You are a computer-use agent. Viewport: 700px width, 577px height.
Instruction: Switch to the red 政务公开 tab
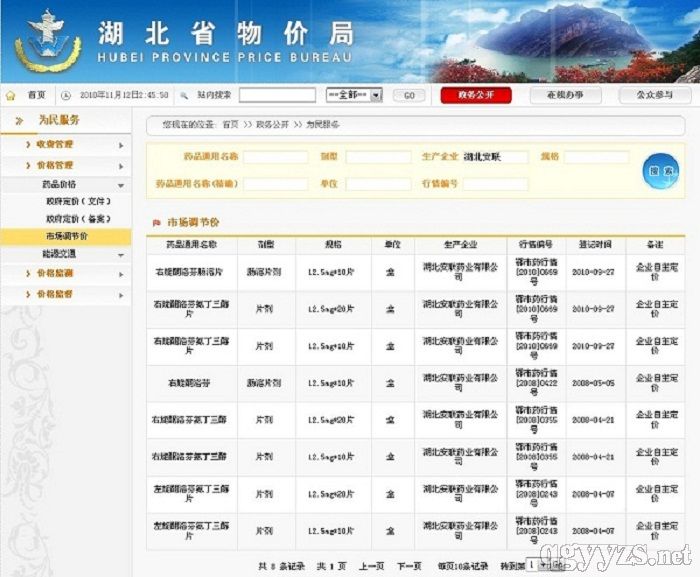click(x=475, y=95)
